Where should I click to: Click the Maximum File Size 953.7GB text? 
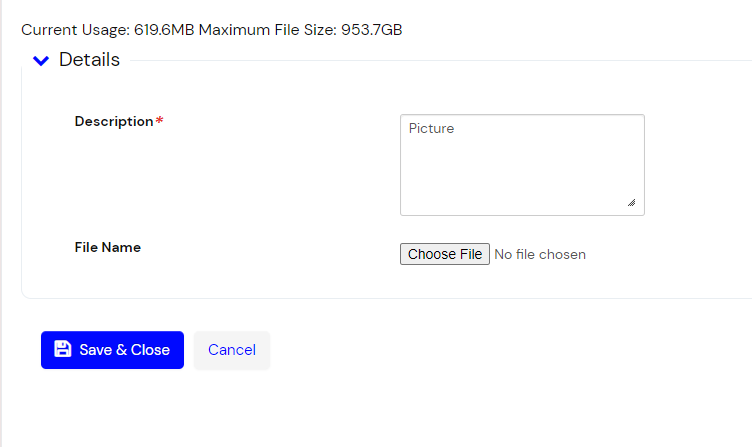click(x=301, y=30)
